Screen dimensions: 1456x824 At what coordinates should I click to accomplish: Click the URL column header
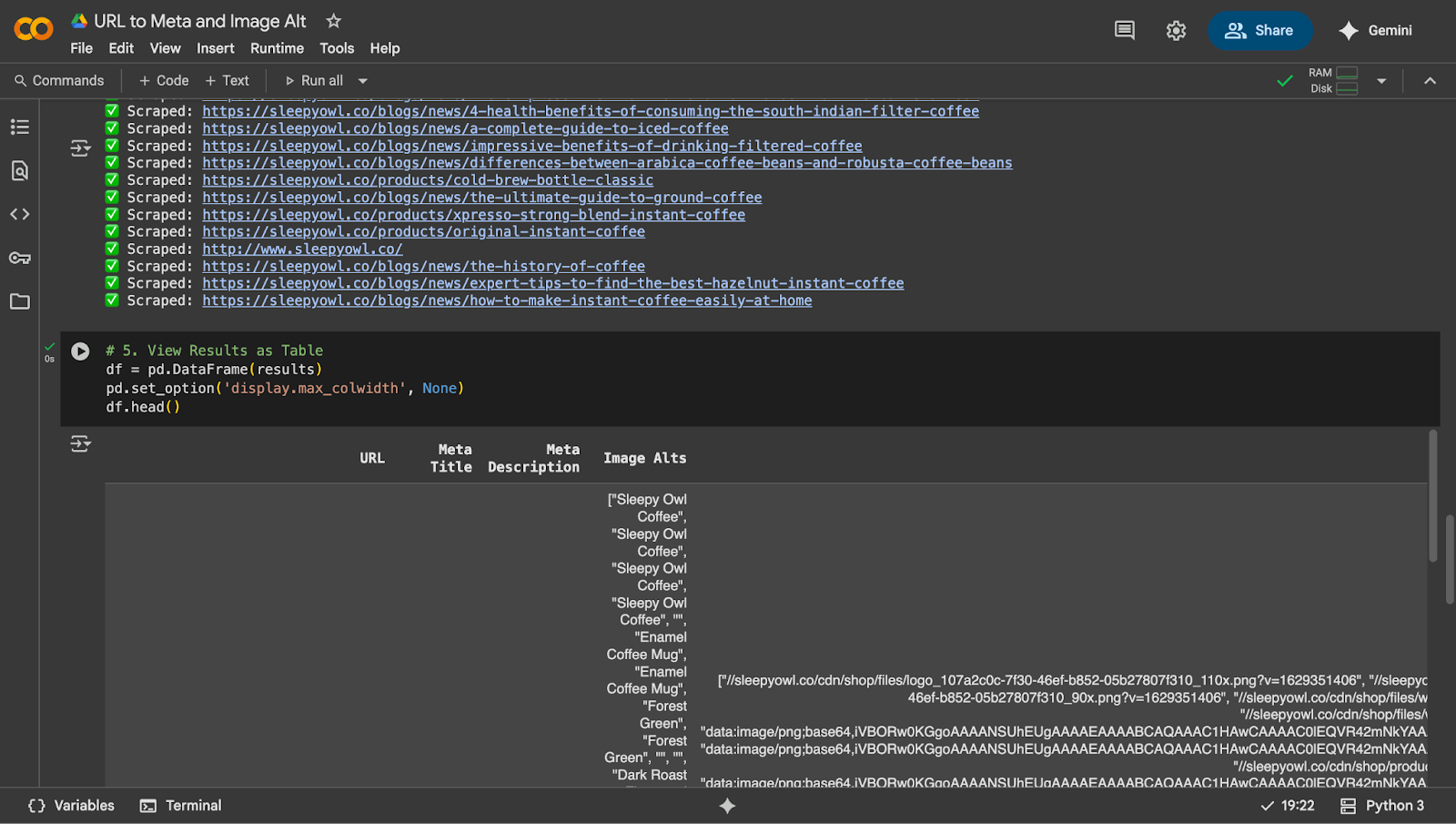click(x=372, y=458)
